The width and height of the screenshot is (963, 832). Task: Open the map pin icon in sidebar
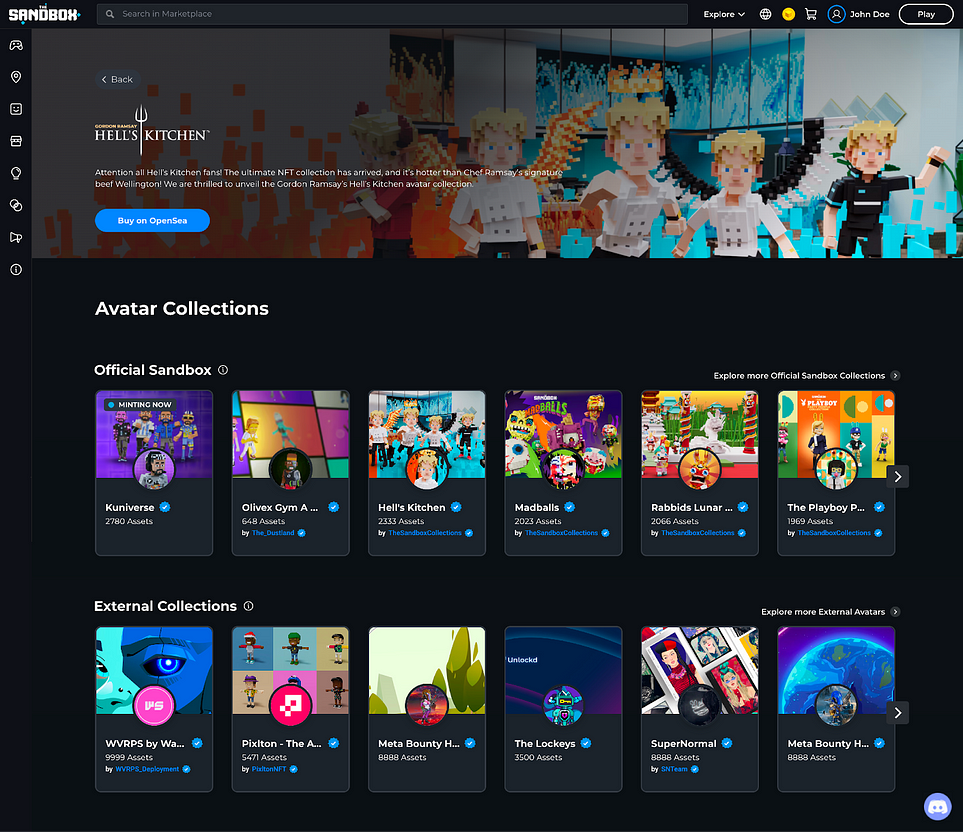tap(16, 77)
